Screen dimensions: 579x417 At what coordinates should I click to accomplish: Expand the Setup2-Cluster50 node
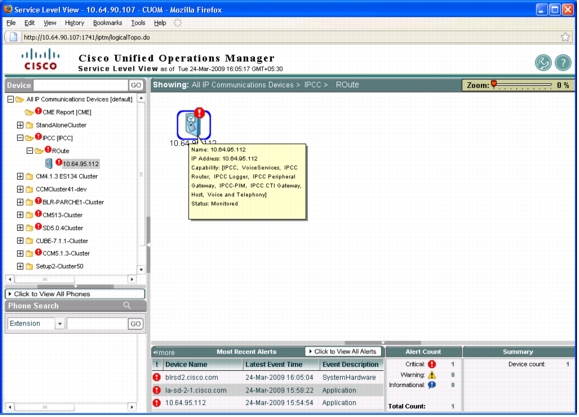20,266
